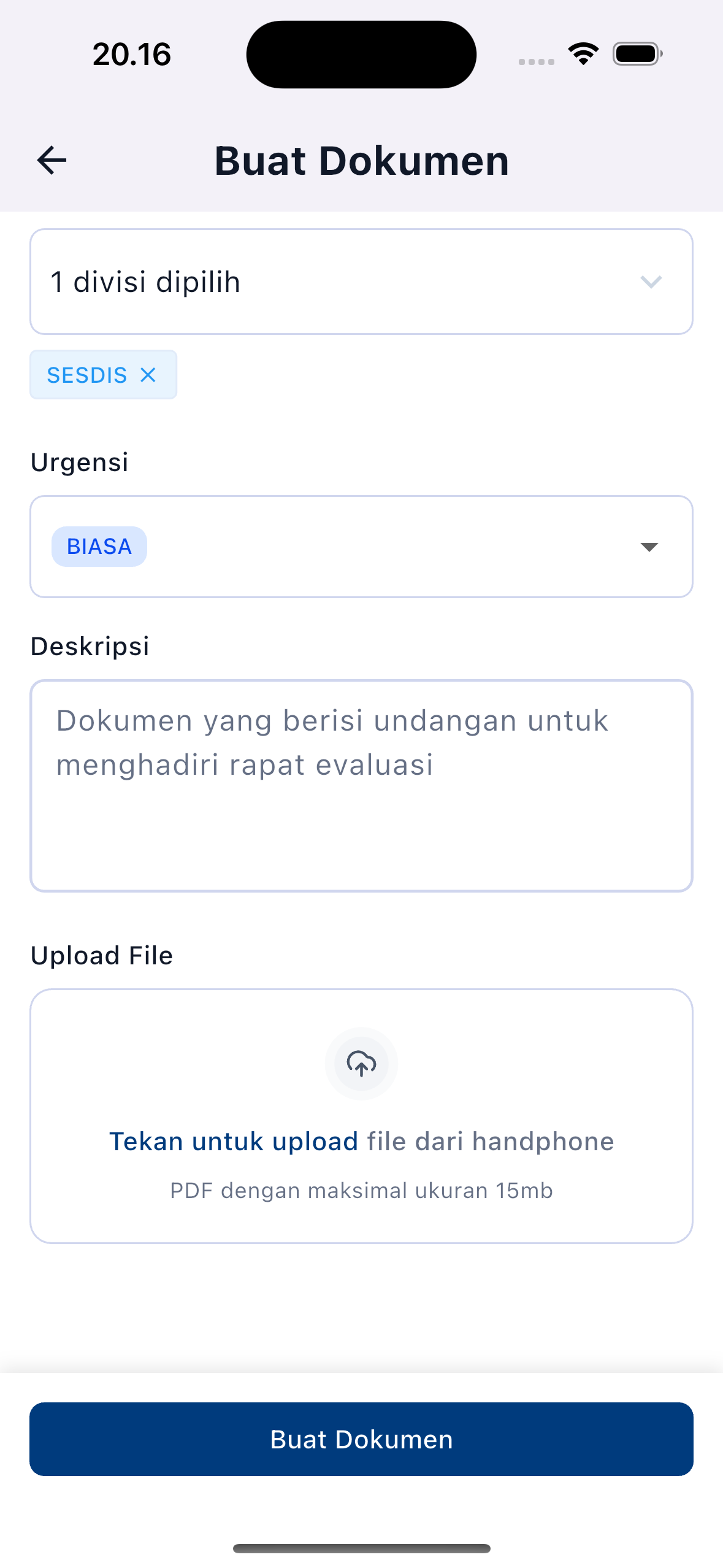Tap the Wi-Fi indicator in status bar

click(583, 53)
